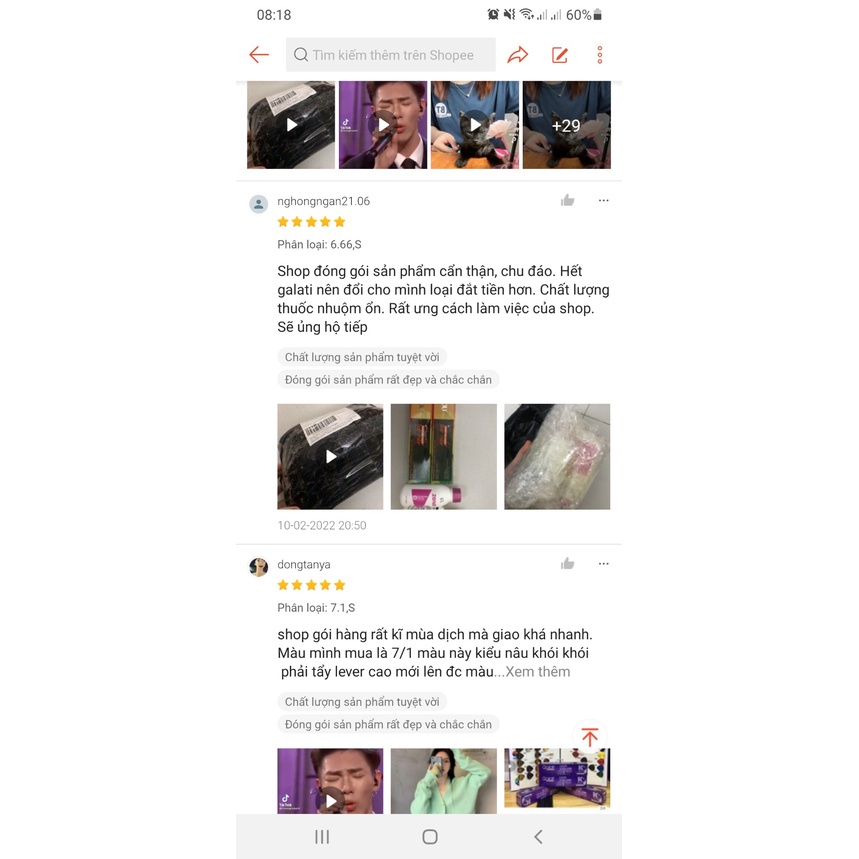859x859 pixels.
Task: Play the black package video in review
Action: point(330,456)
